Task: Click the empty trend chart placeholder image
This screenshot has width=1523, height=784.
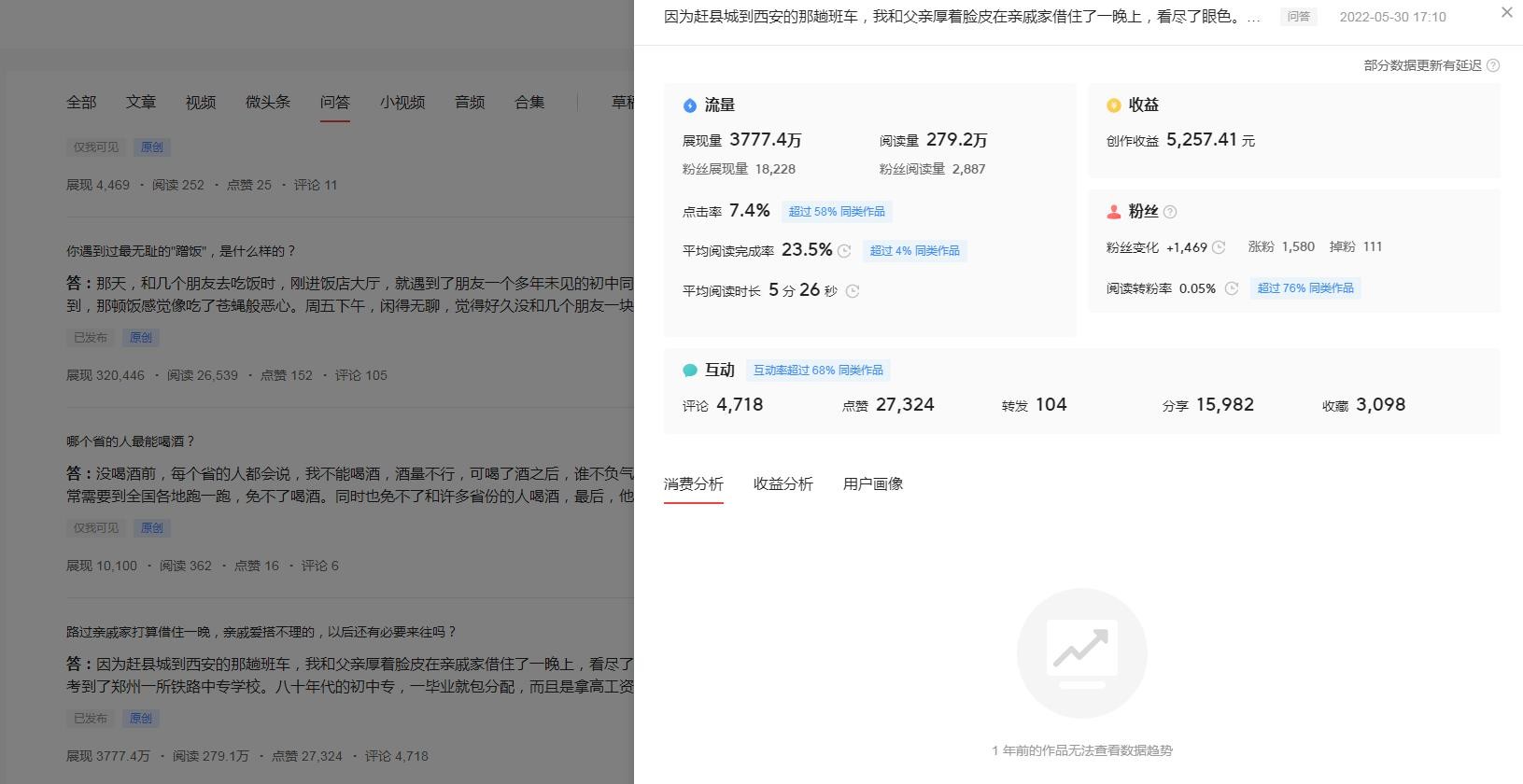Action: pyautogui.click(x=1081, y=652)
